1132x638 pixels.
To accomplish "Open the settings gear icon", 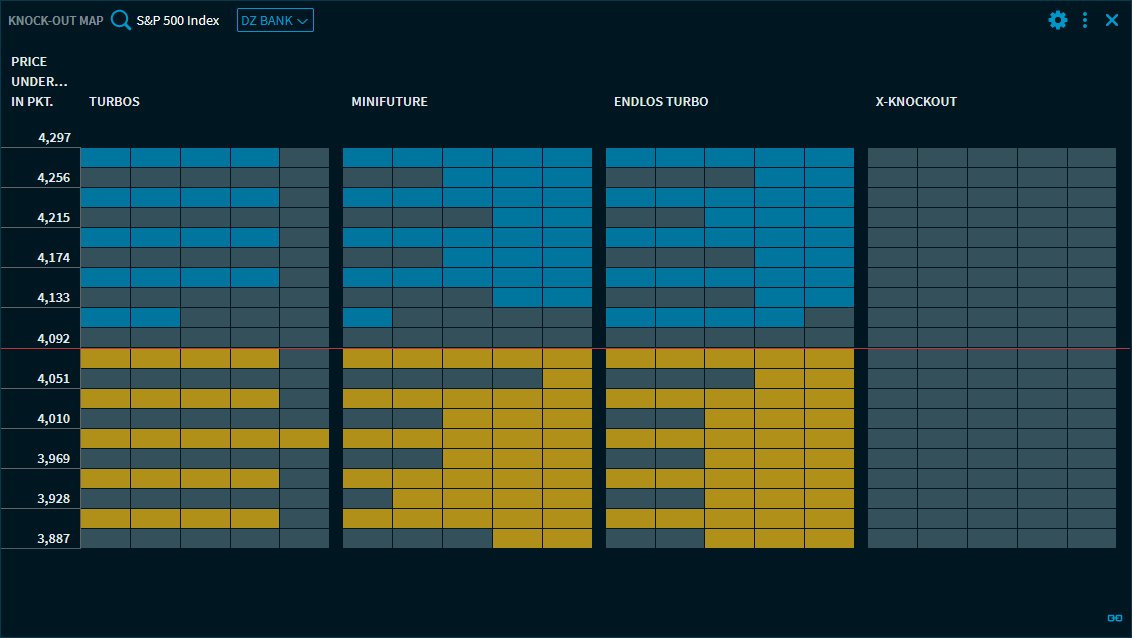I will (1057, 20).
